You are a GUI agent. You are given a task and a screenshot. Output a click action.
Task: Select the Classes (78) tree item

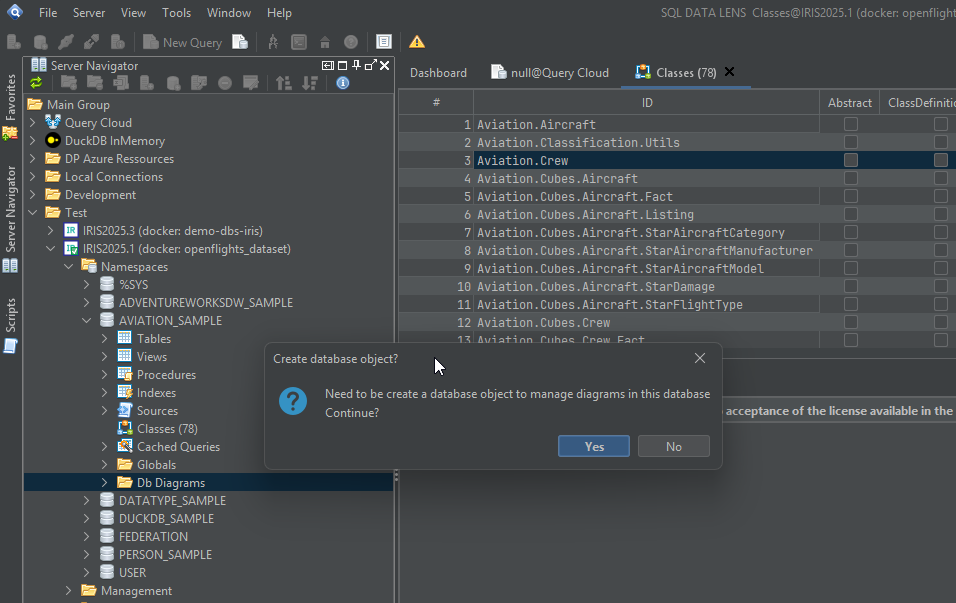[167, 429]
